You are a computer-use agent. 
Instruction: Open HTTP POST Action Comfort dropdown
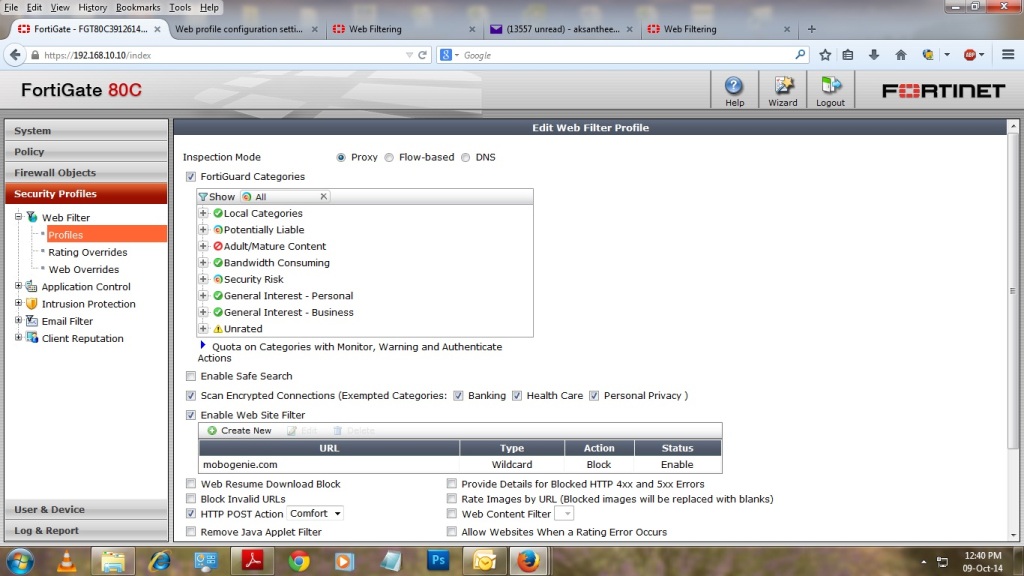[x=315, y=513]
